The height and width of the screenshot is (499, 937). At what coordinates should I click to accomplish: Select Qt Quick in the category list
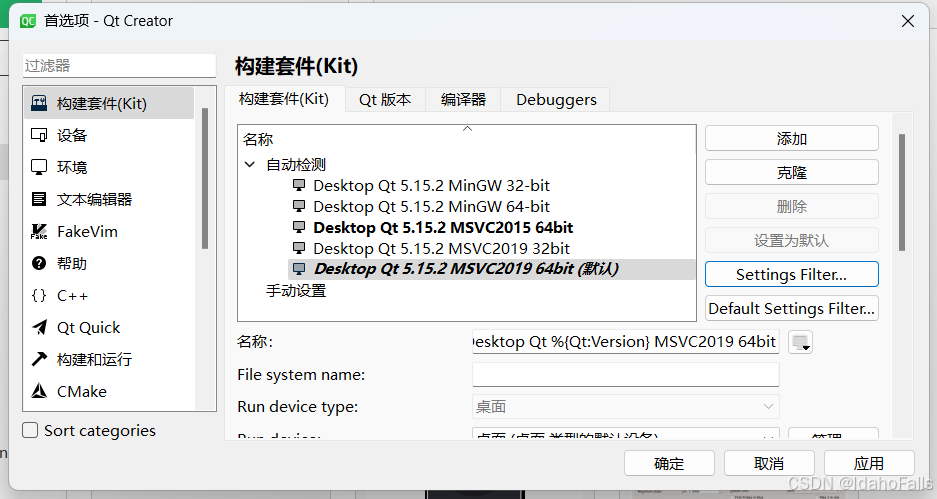click(109, 327)
